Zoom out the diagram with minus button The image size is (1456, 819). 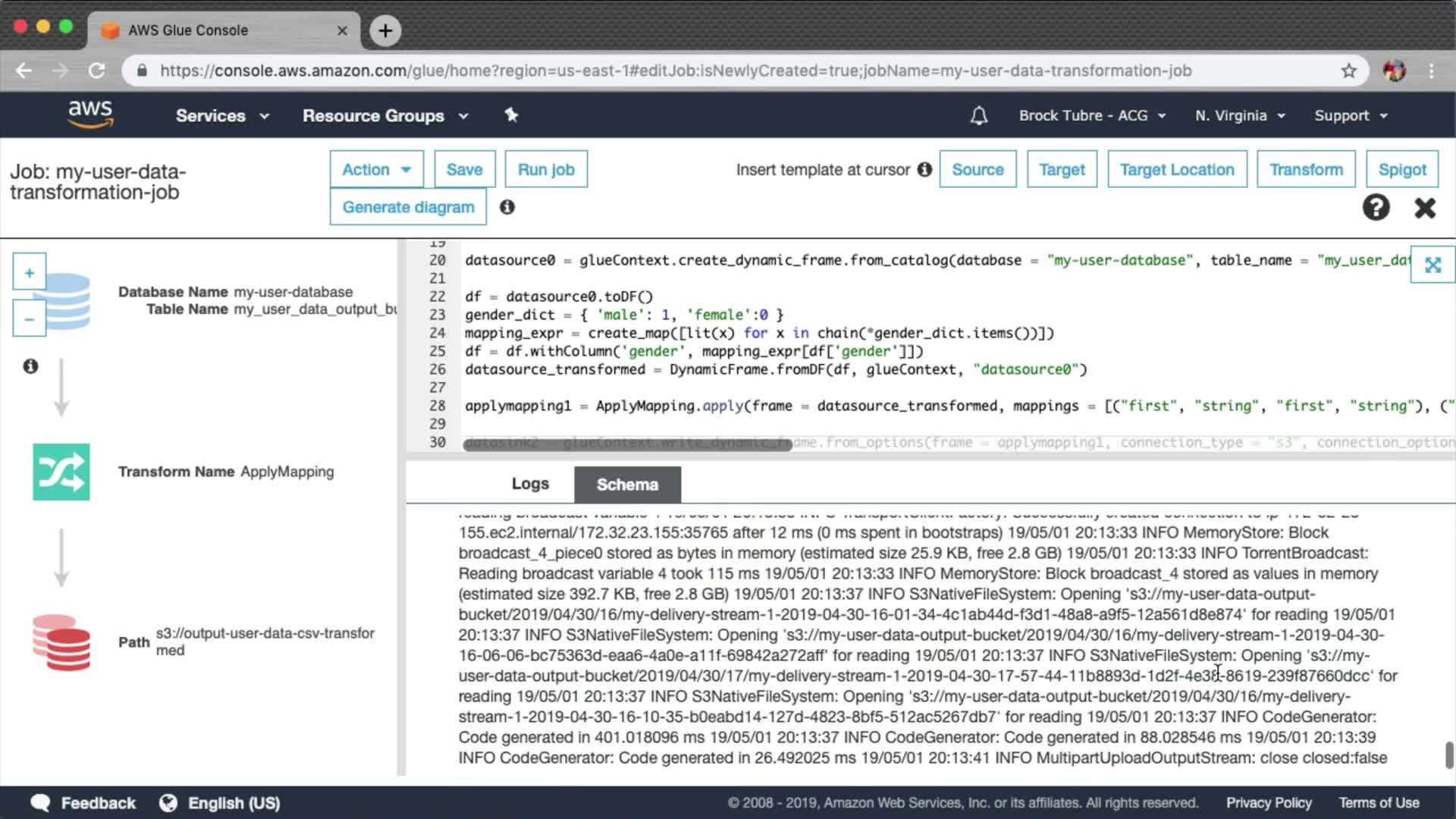click(30, 319)
